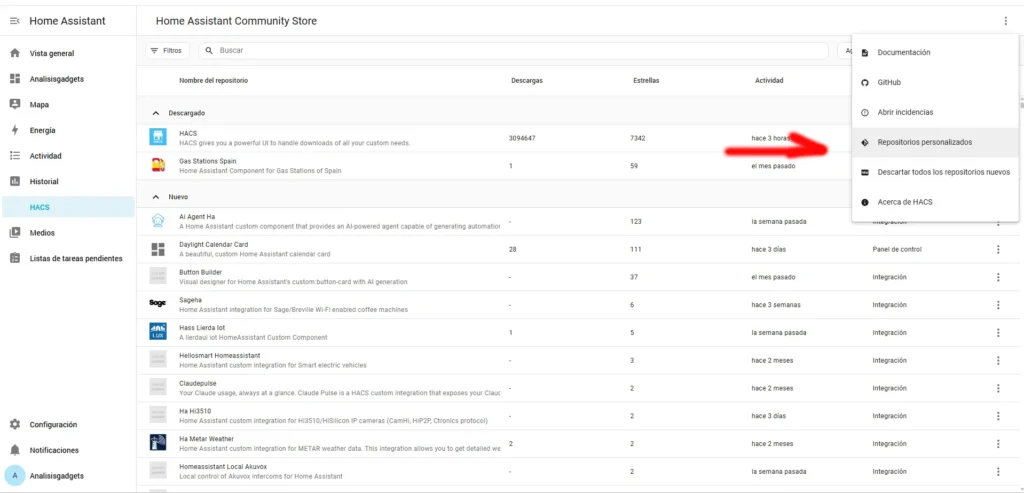Screen dimensions: 1024x493
Task: Open the Analisisgadgets dashboard icon
Action: click(15, 79)
